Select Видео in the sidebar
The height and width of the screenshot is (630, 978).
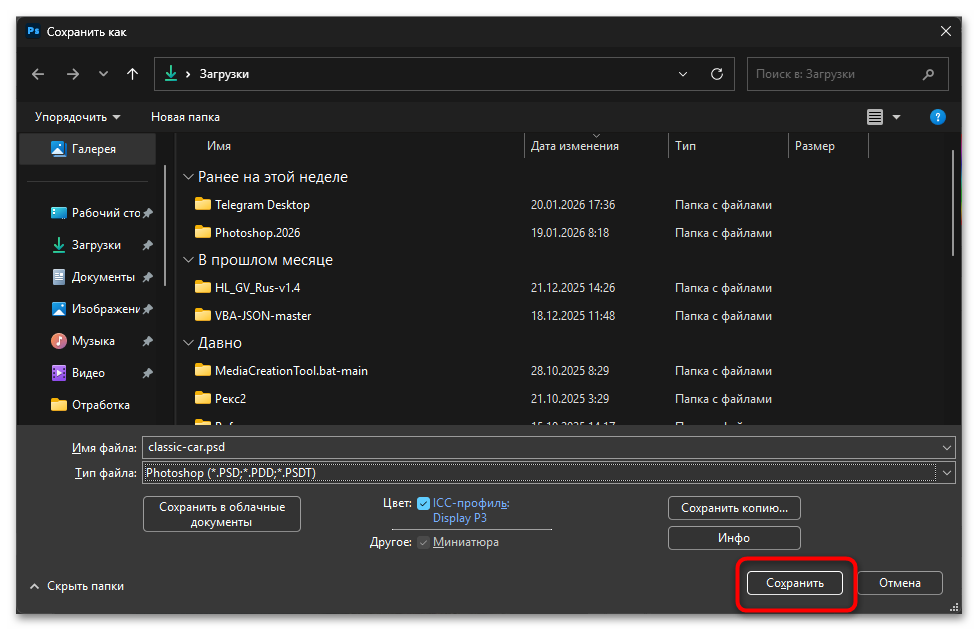88,373
